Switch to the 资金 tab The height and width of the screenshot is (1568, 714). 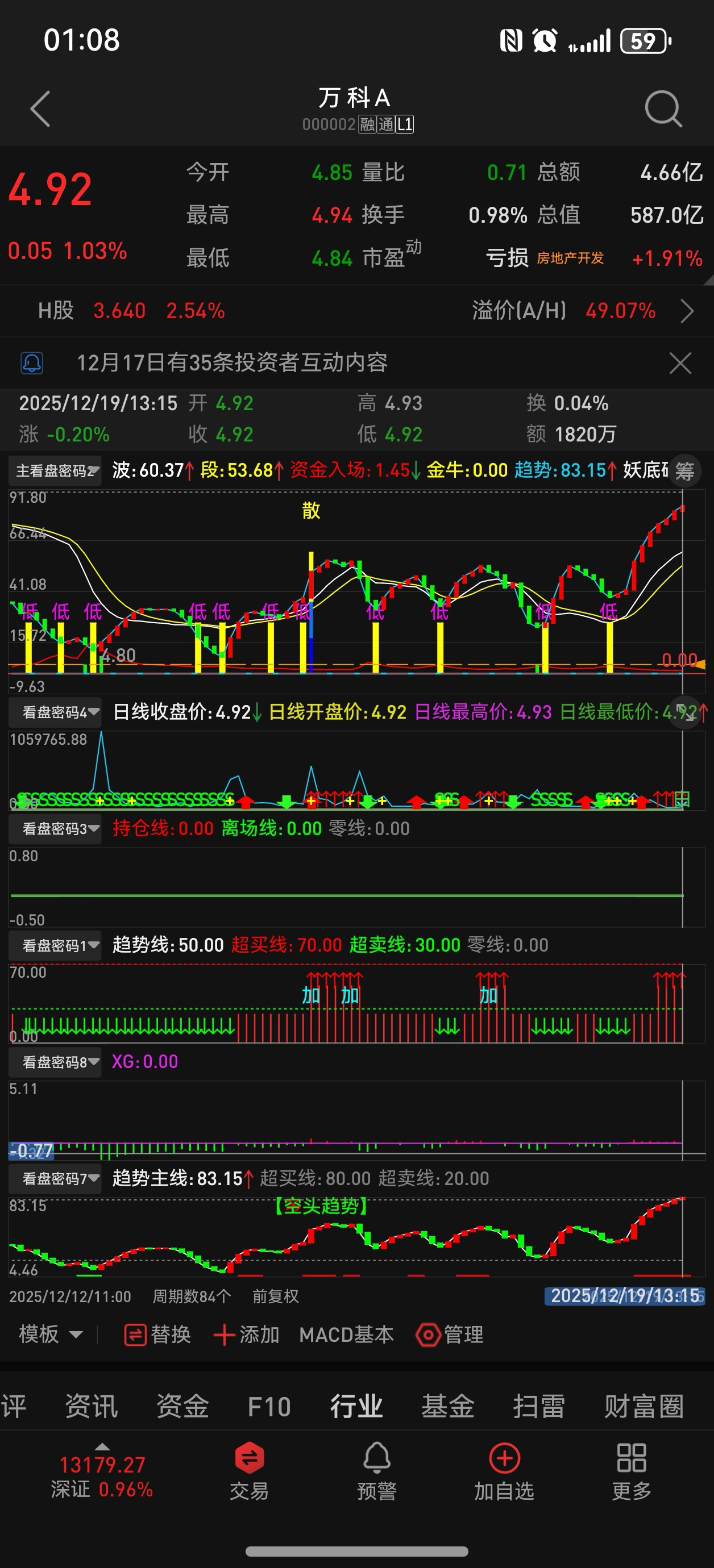tap(182, 1406)
